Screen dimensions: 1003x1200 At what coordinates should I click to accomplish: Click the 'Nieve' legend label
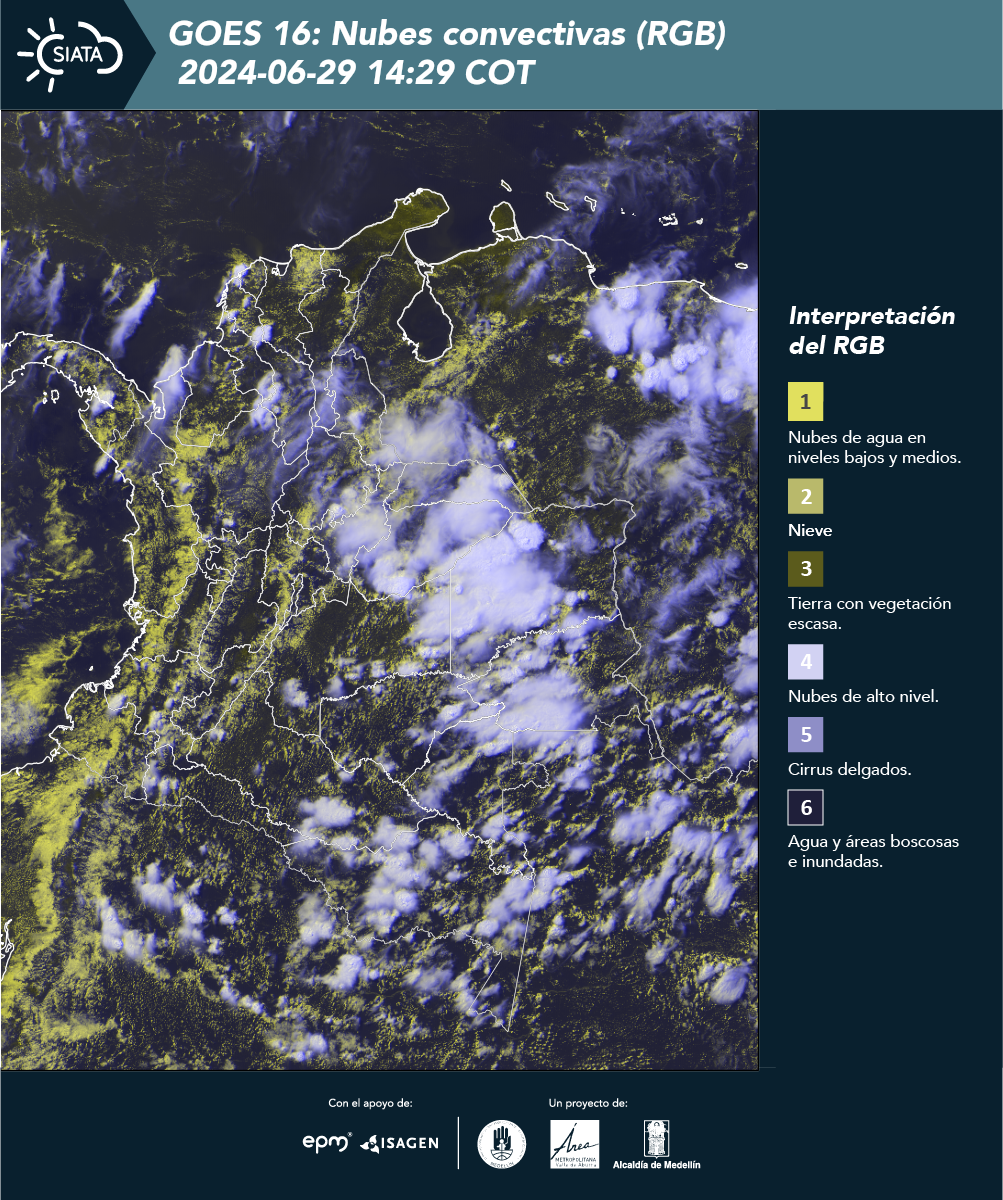[x=810, y=530]
